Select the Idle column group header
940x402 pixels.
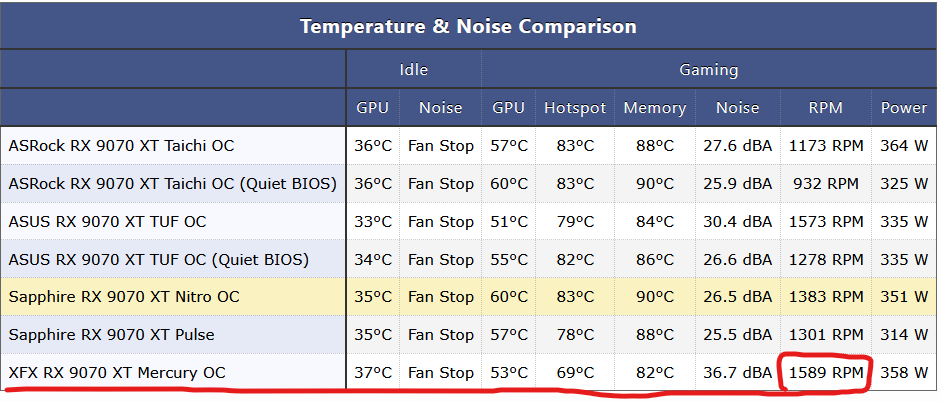tap(414, 70)
